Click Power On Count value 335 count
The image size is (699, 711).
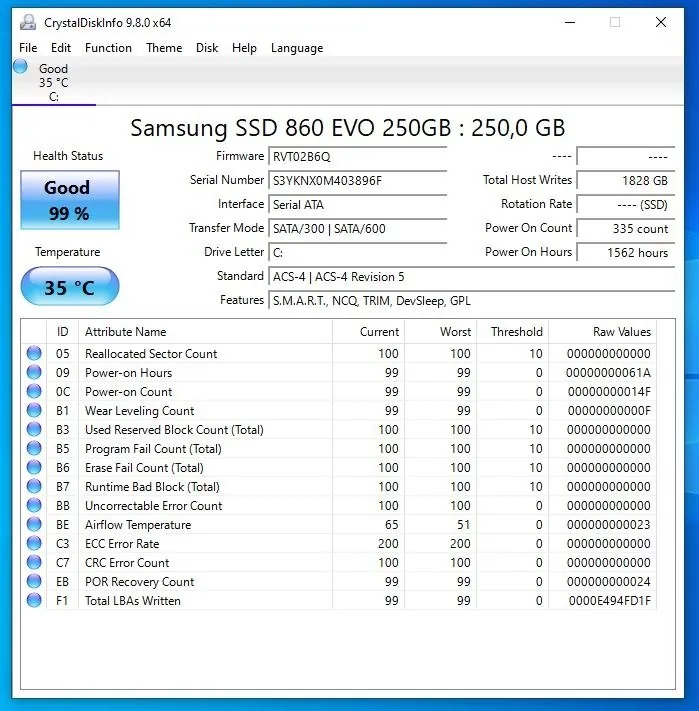point(626,229)
